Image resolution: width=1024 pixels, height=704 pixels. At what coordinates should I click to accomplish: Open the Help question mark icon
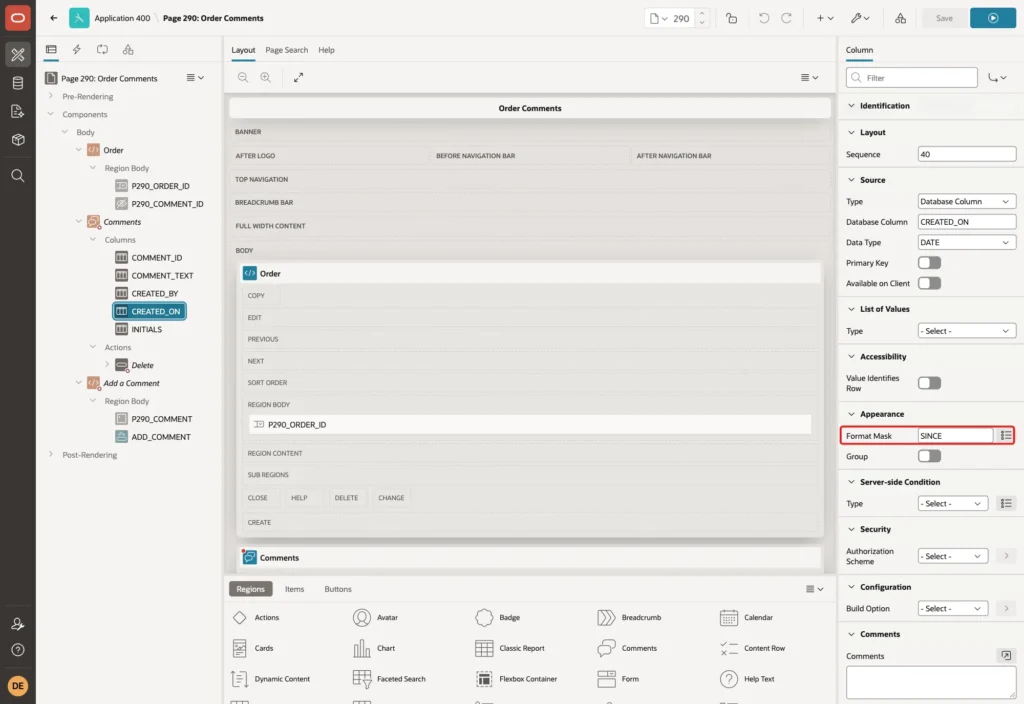pyautogui.click(x=18, y=650)
